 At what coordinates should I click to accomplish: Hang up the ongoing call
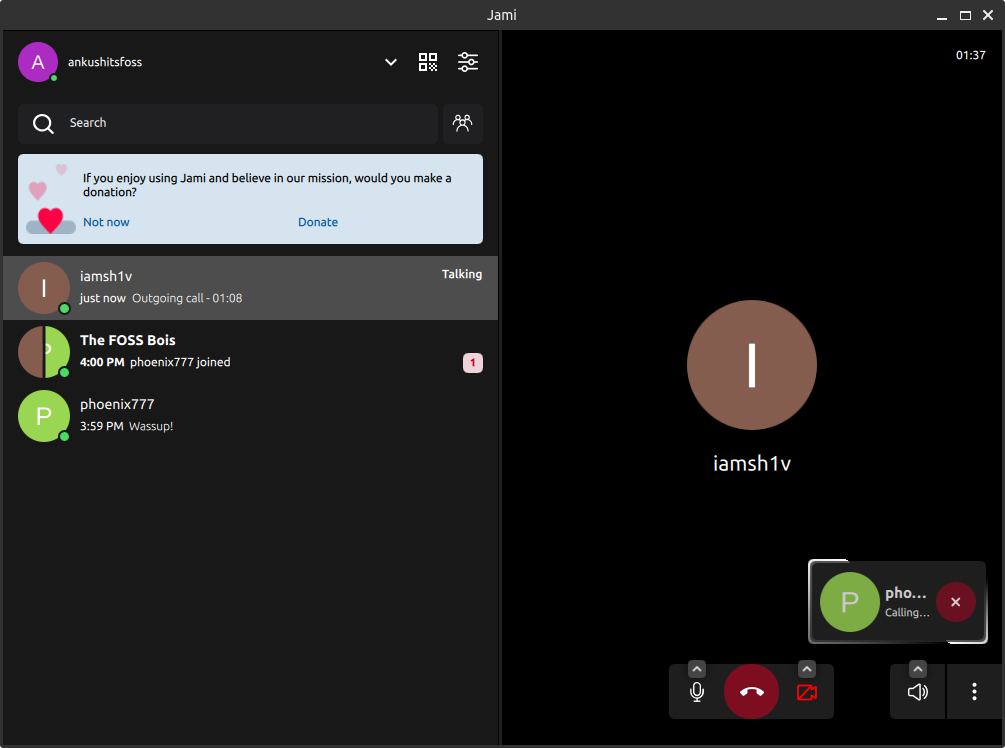[x=751, y=691]
